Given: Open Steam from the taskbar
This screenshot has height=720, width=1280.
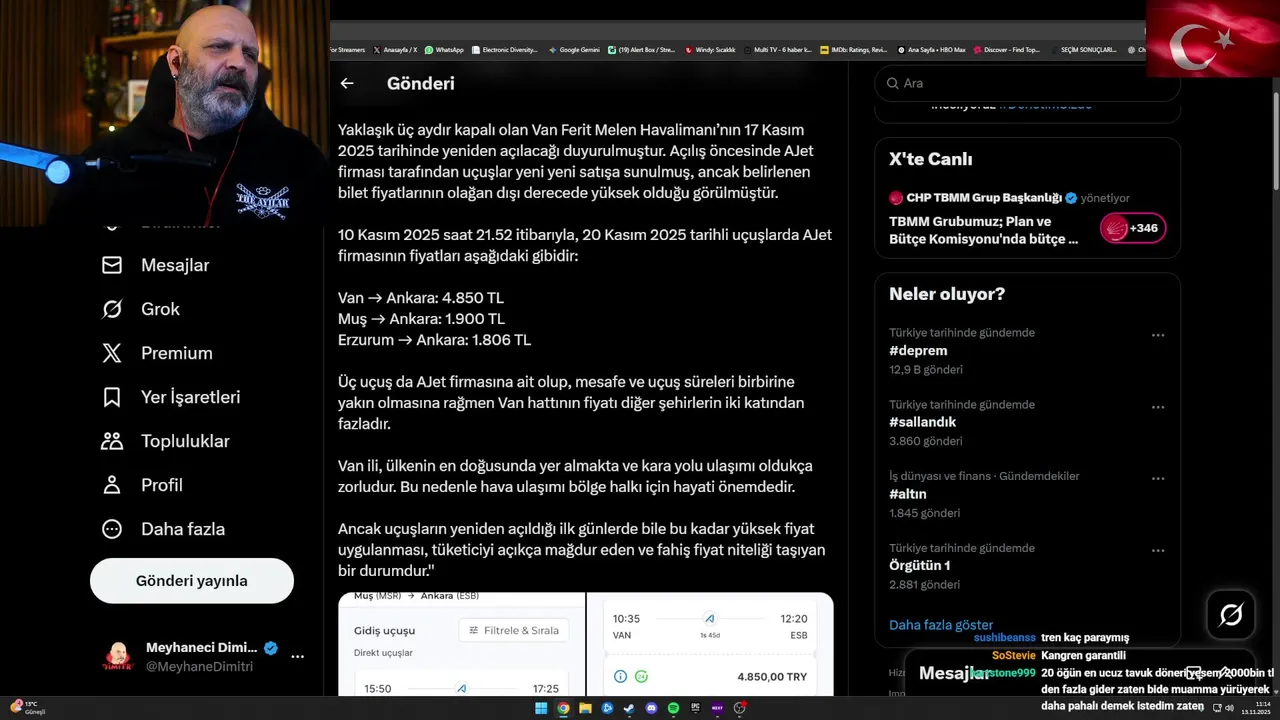Looking at the screenshot, I should pos(629,708).
